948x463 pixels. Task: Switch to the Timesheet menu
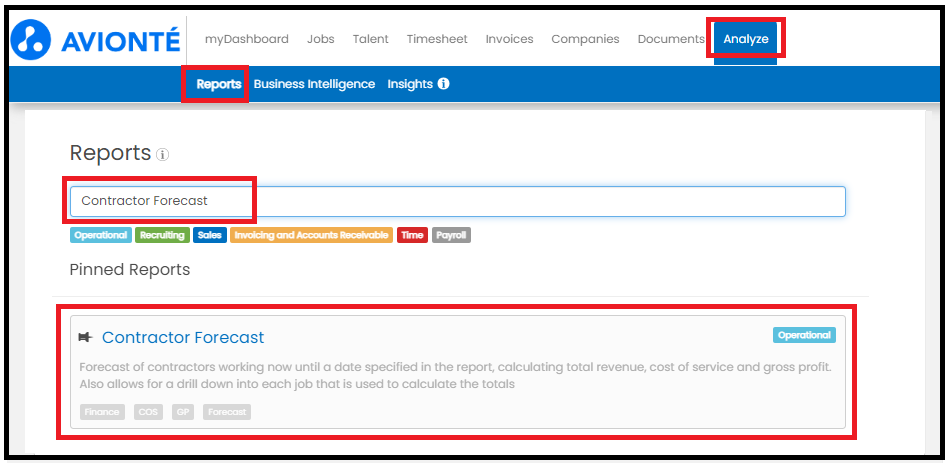[x=437, y=39]
